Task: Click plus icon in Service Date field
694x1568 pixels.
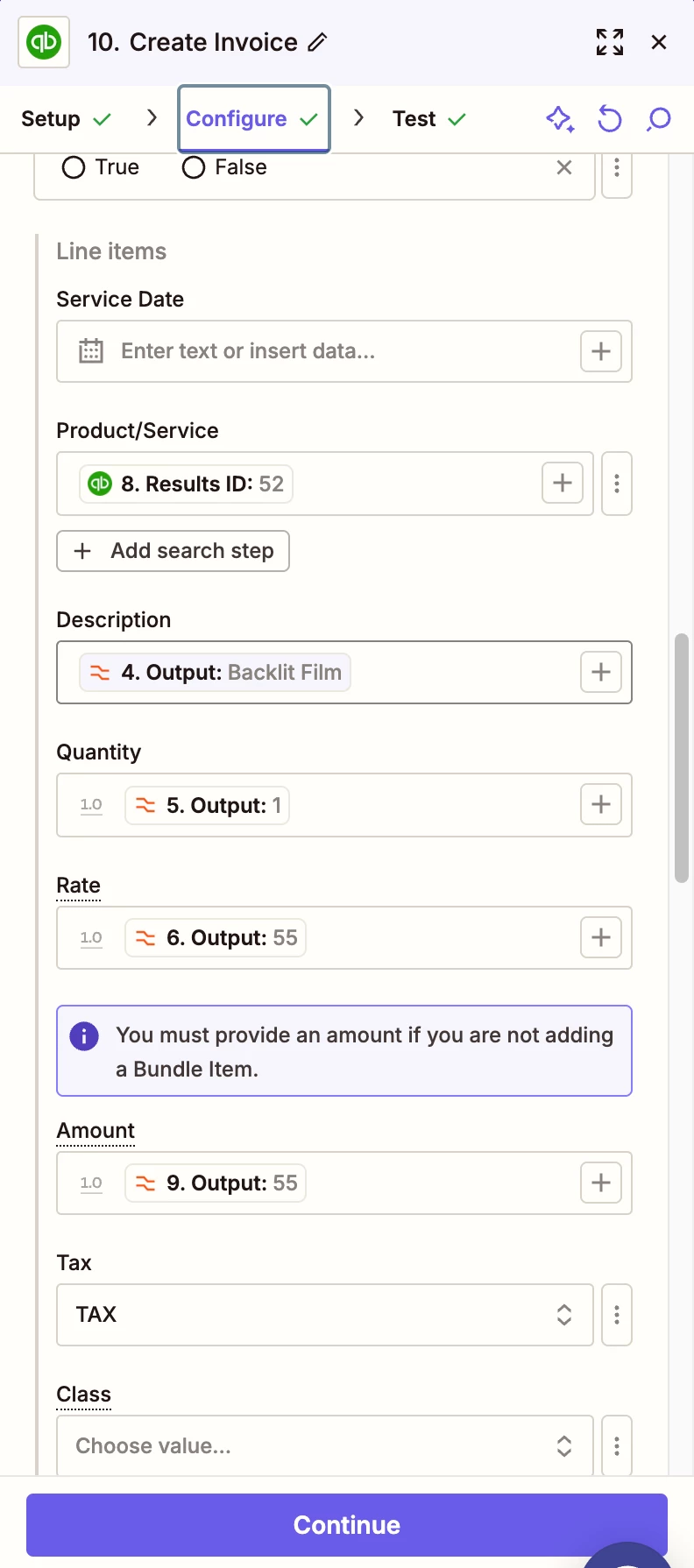Action: (601, 351)
